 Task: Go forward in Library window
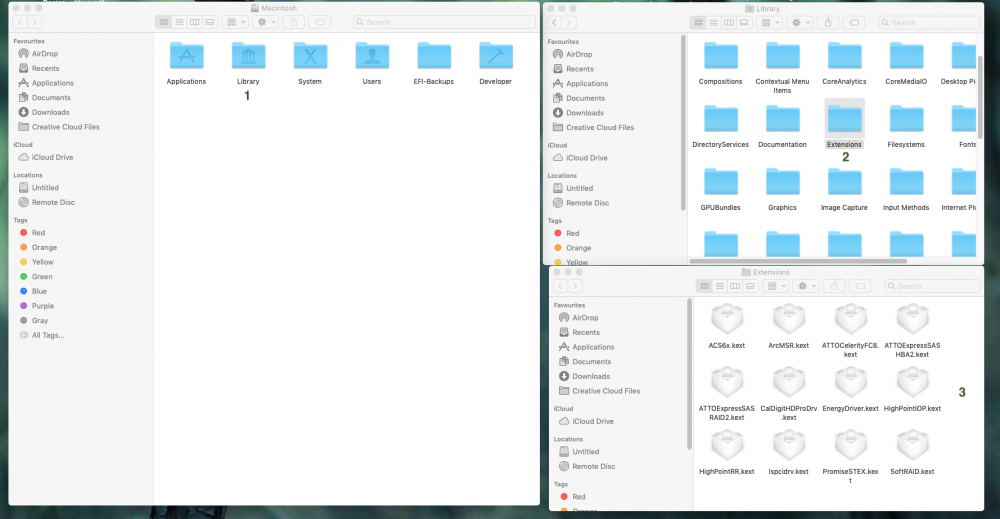[x=568, y=22]
